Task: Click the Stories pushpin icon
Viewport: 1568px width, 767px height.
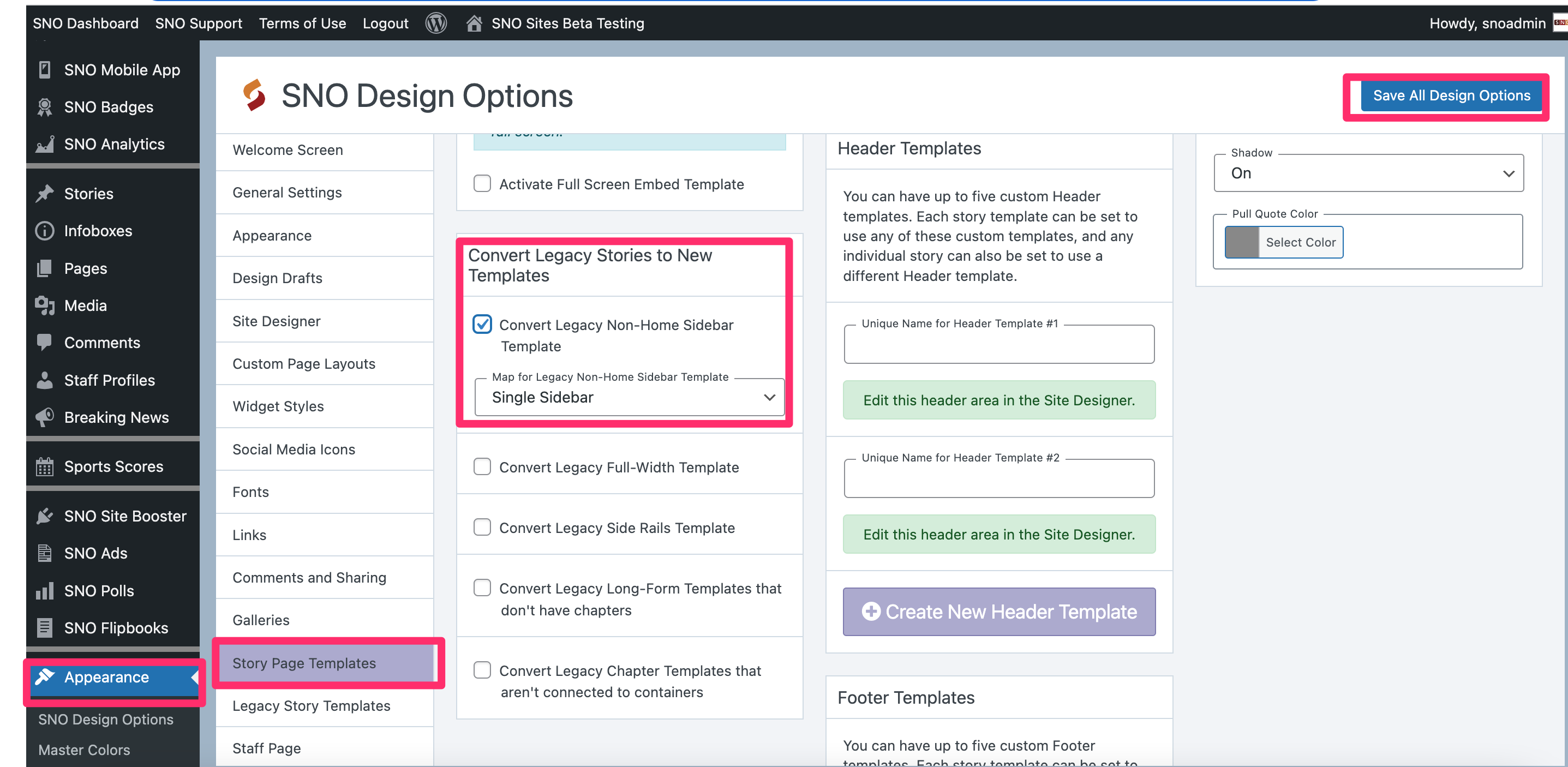Action: [x=44, y=194]
